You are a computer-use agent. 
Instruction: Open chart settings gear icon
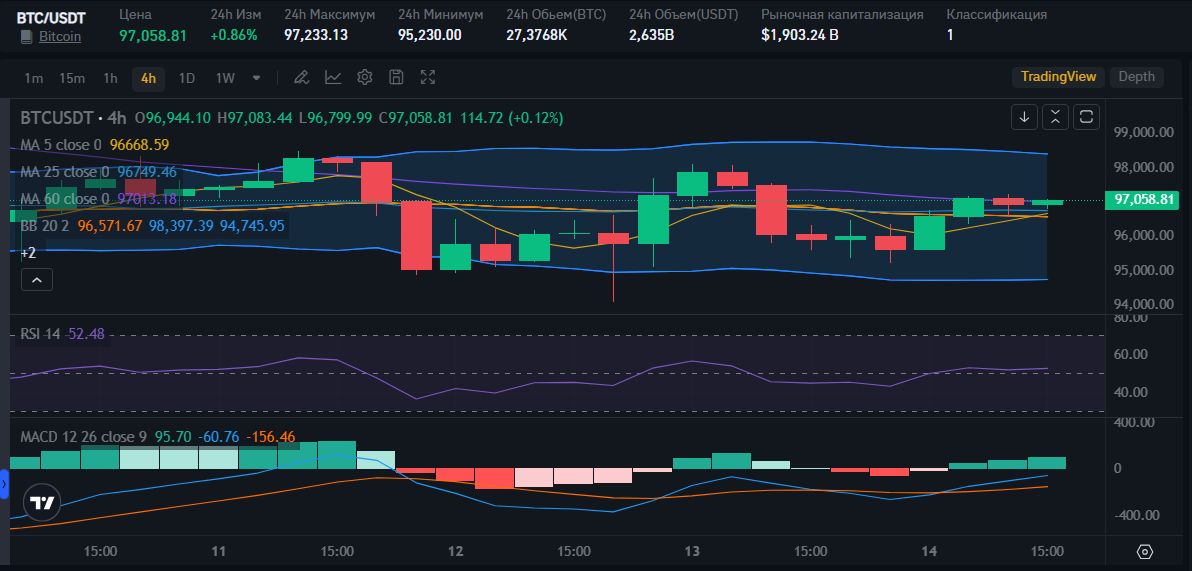tap(365, 77)
